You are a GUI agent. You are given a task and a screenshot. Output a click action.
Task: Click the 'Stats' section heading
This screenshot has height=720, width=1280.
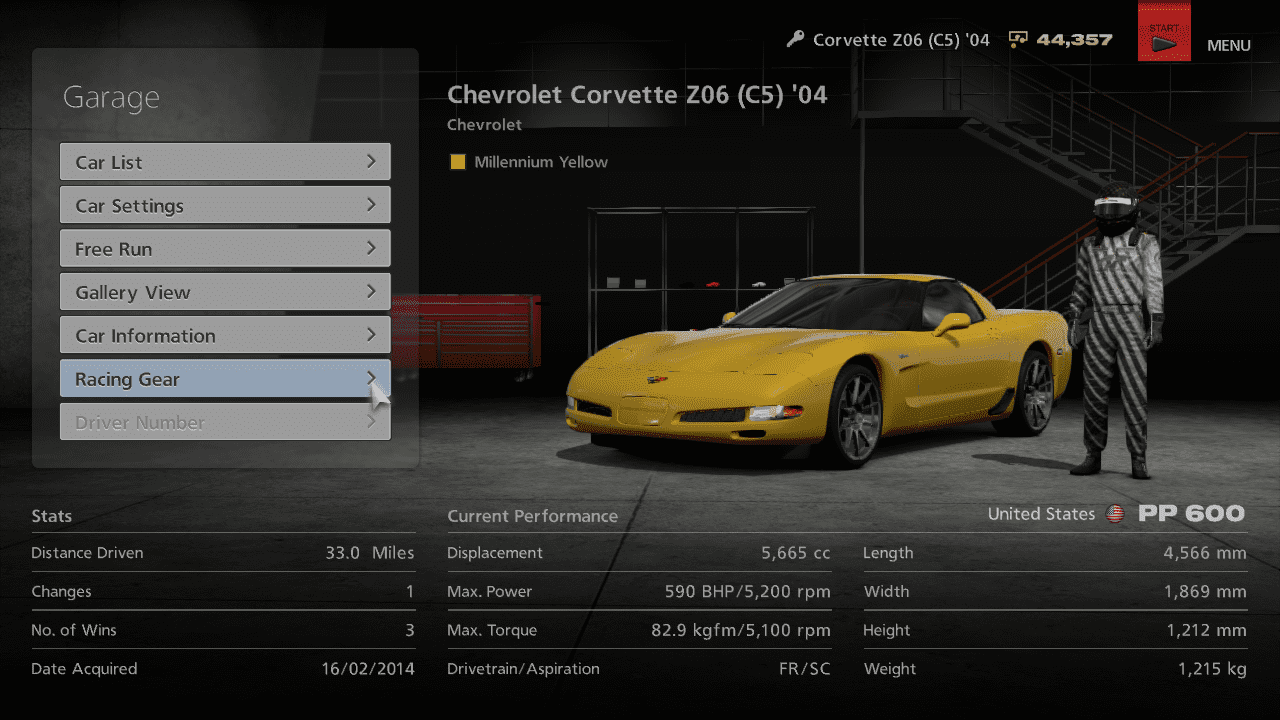pyautogui.click(x=51, y=516)
